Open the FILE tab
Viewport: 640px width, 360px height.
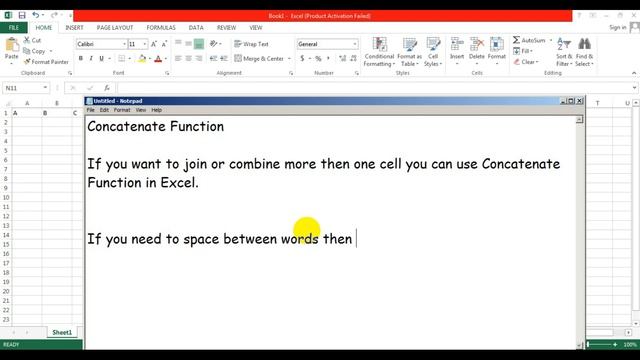(x=14, y=27)
